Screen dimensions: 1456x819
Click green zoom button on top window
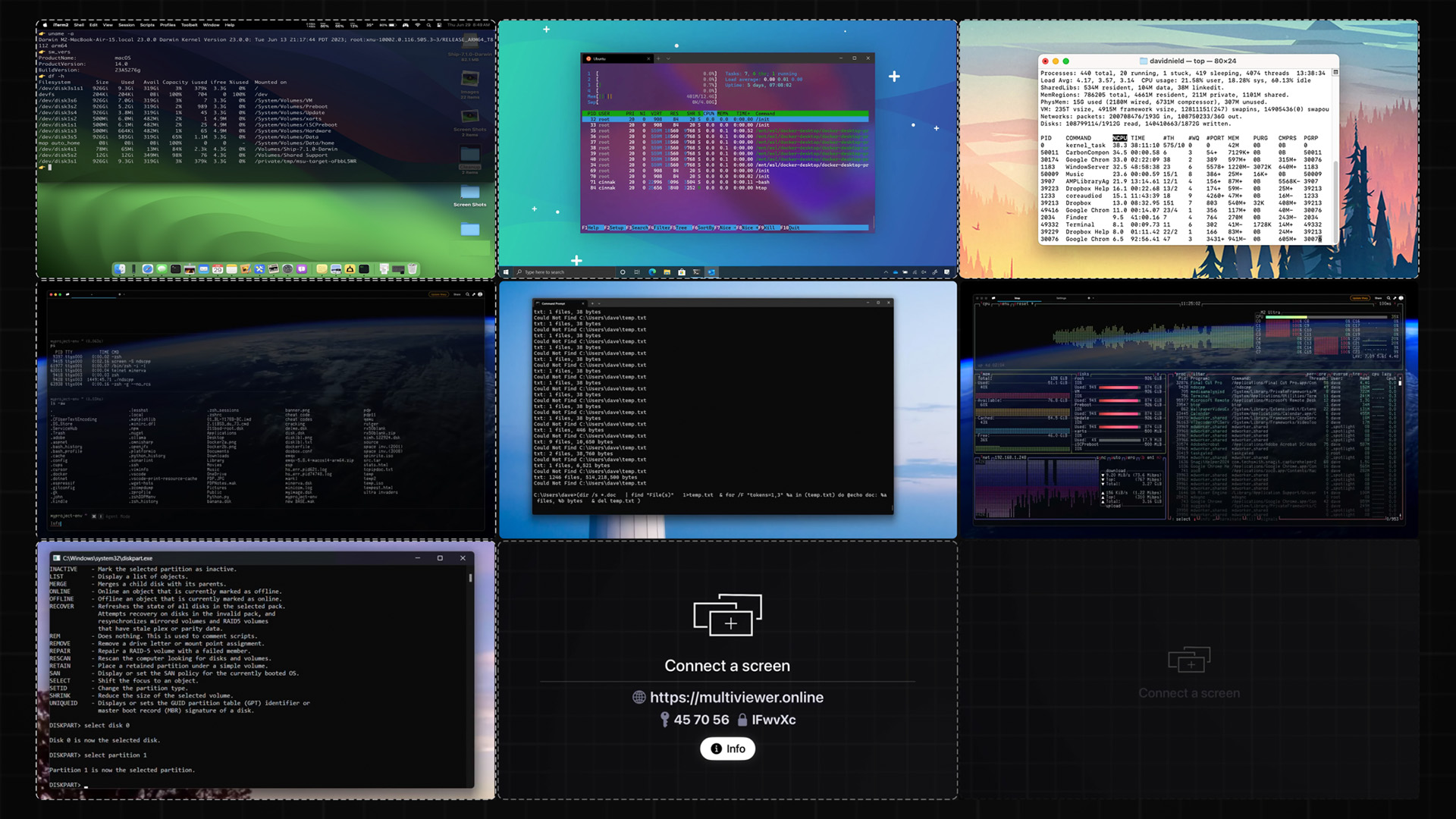(1065, 61)
